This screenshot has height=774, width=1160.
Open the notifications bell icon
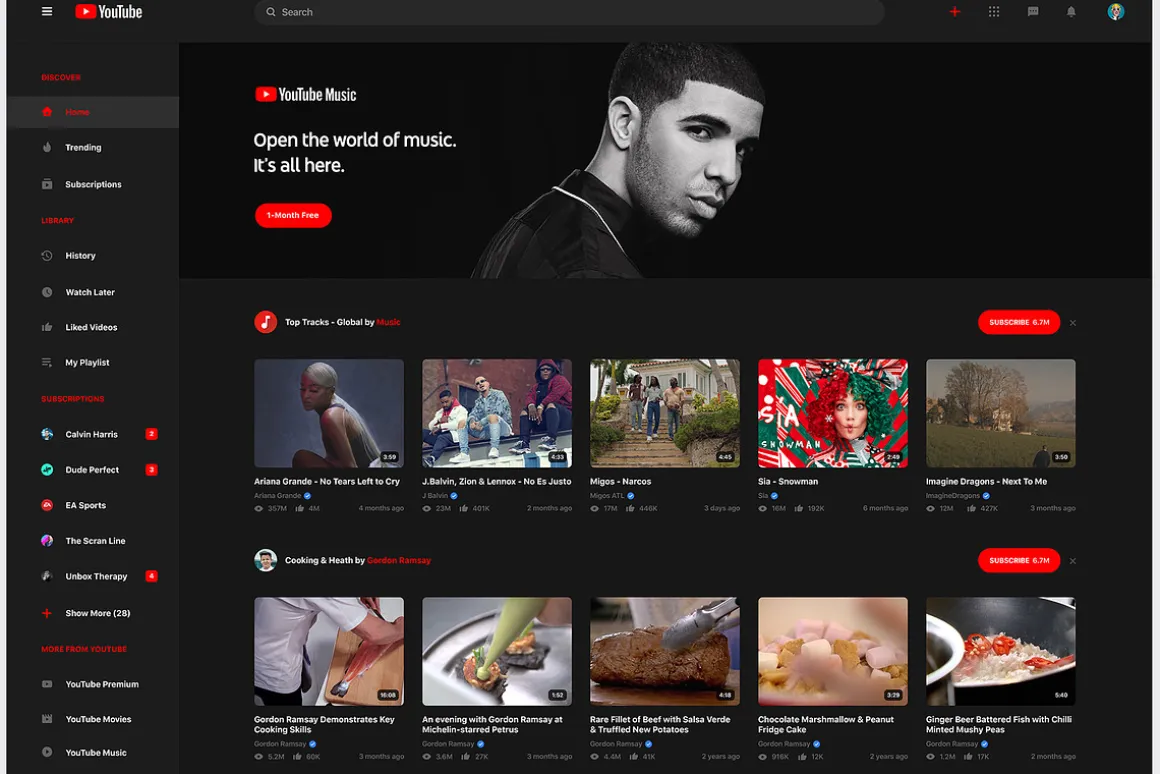pos(1070,12)
